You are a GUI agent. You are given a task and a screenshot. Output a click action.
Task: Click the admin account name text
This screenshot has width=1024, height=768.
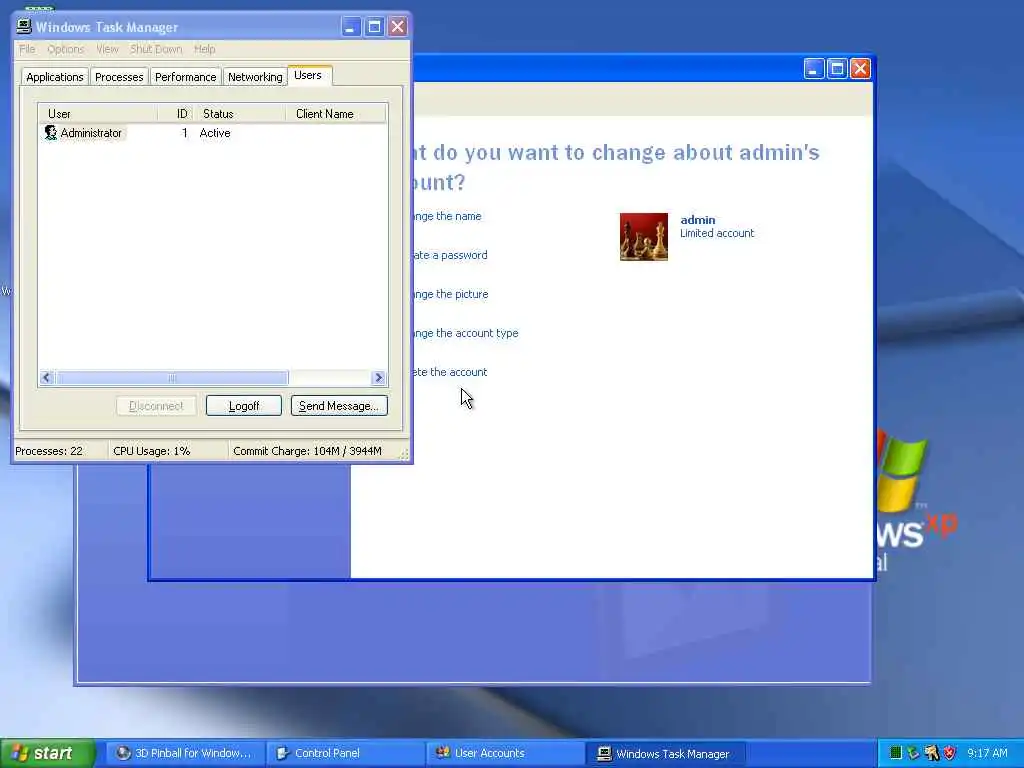click(x=697, y=220)
